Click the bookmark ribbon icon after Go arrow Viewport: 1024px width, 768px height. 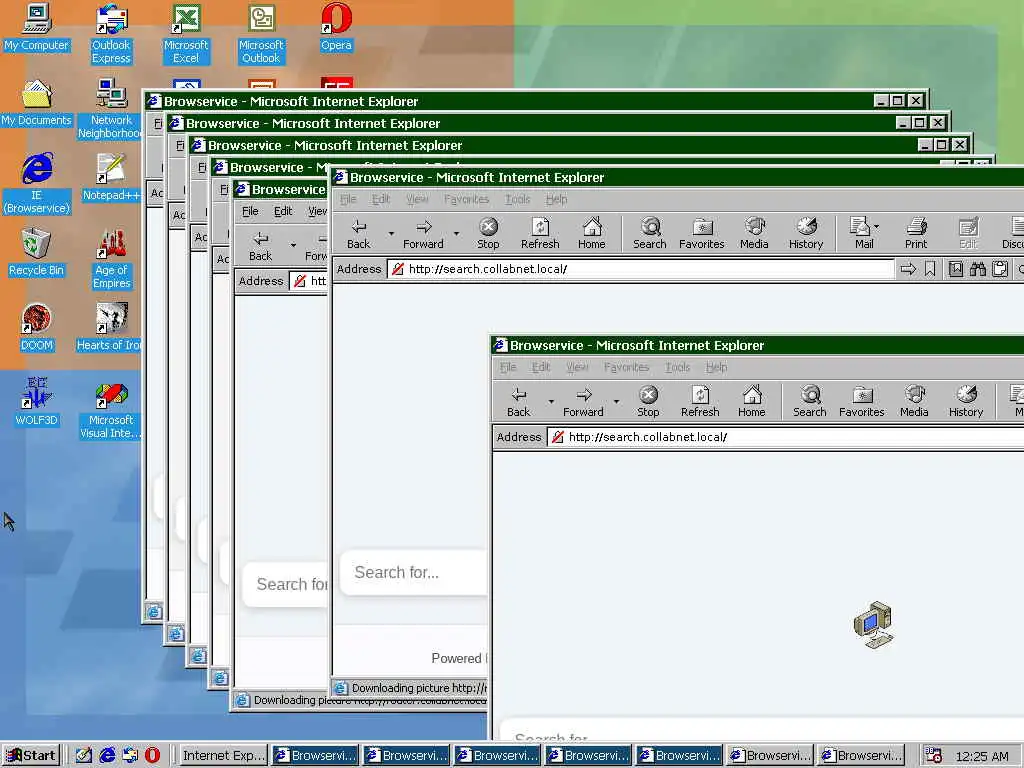pyautogui.click(x=930, y=268)
